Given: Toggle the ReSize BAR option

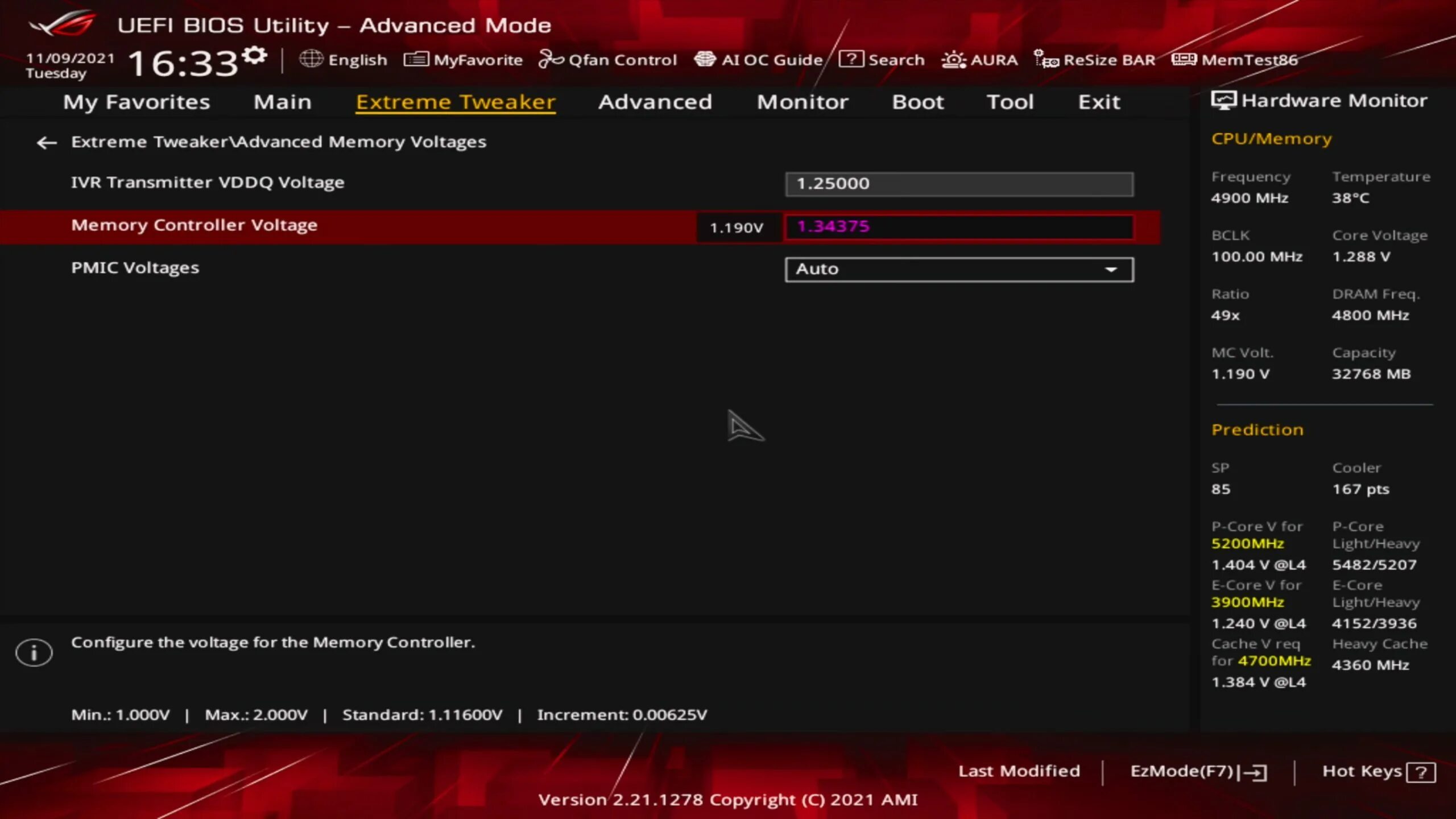Looking at the screenshot, I should 1094,60.
